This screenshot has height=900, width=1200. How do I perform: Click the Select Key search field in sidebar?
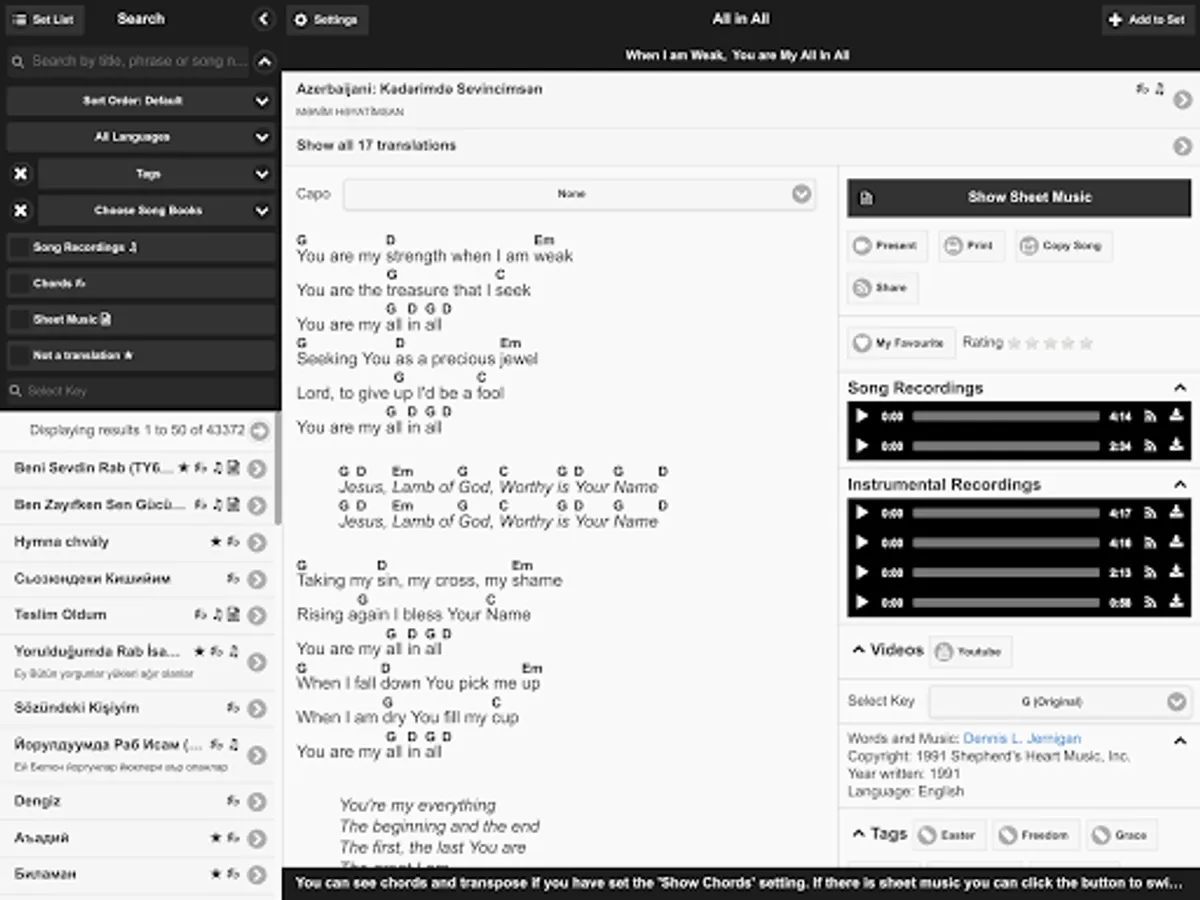tap(140, 391)
